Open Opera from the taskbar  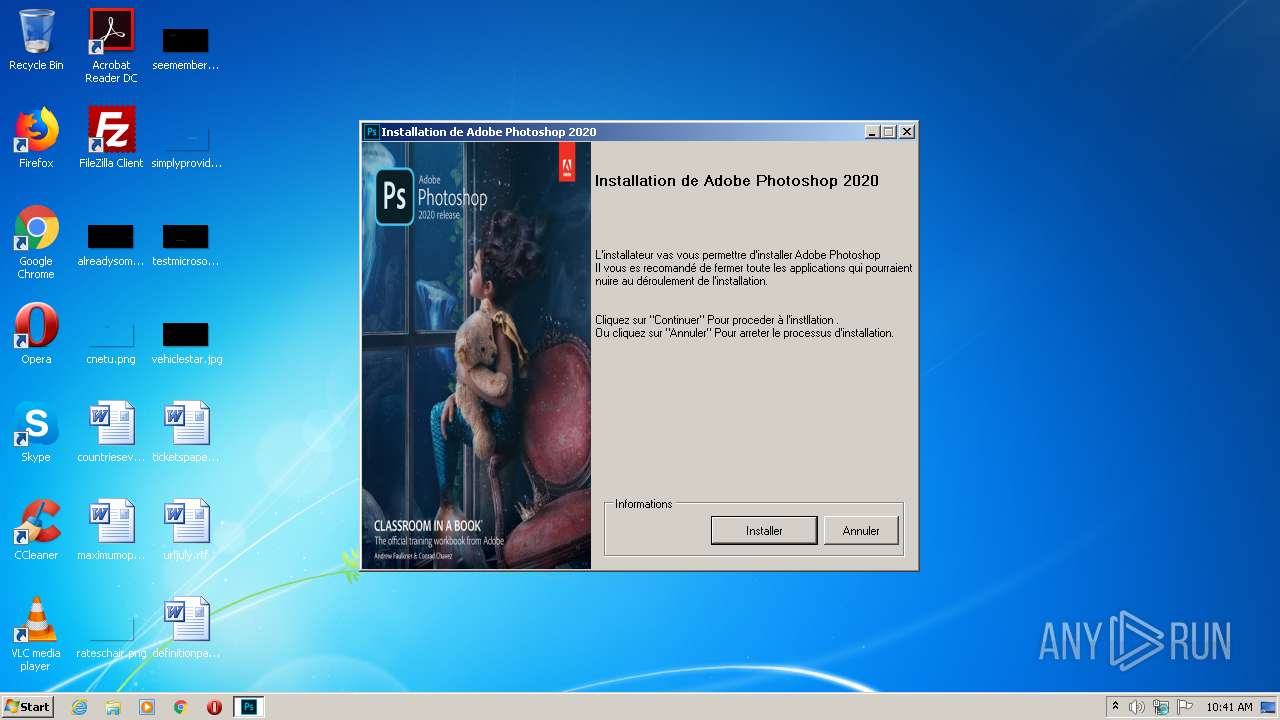tap(214, 707)
